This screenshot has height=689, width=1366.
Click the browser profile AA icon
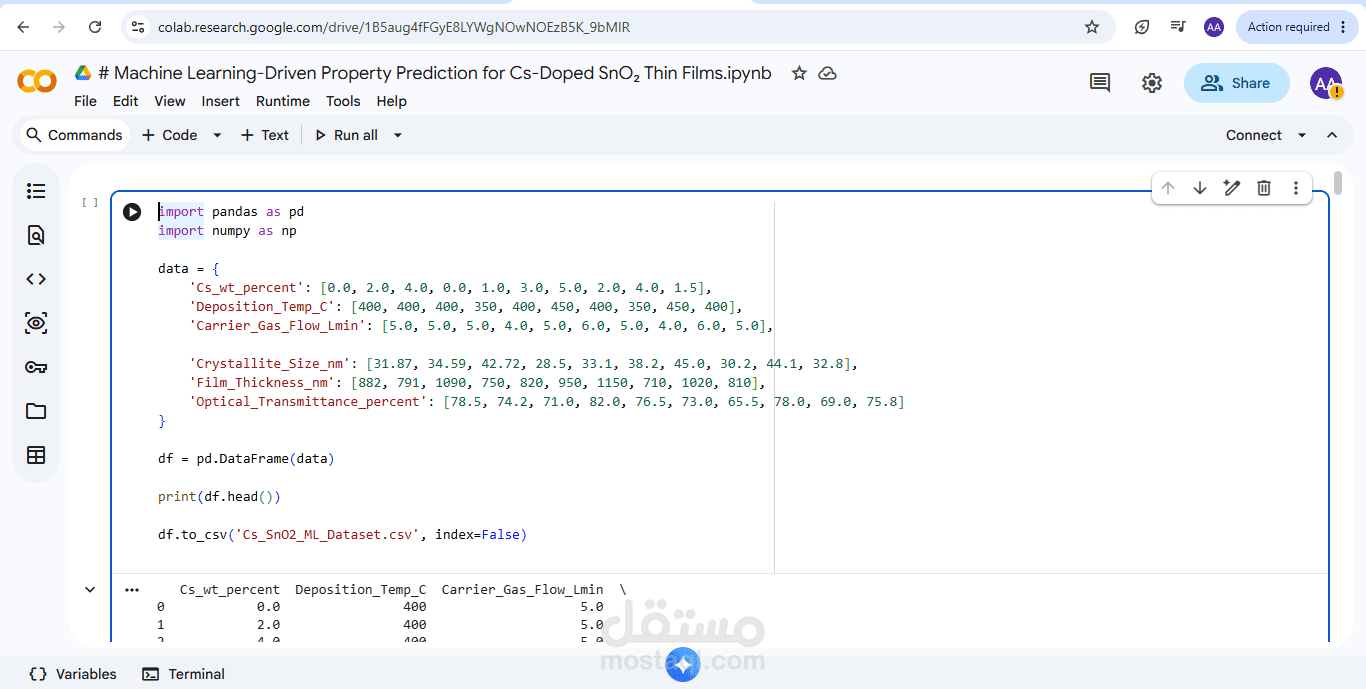1214,27
